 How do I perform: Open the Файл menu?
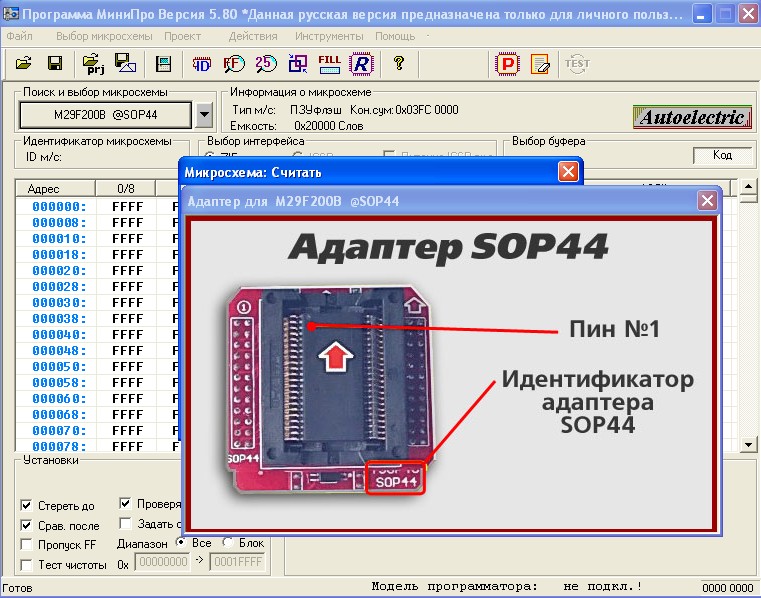[x=19, y=36]
